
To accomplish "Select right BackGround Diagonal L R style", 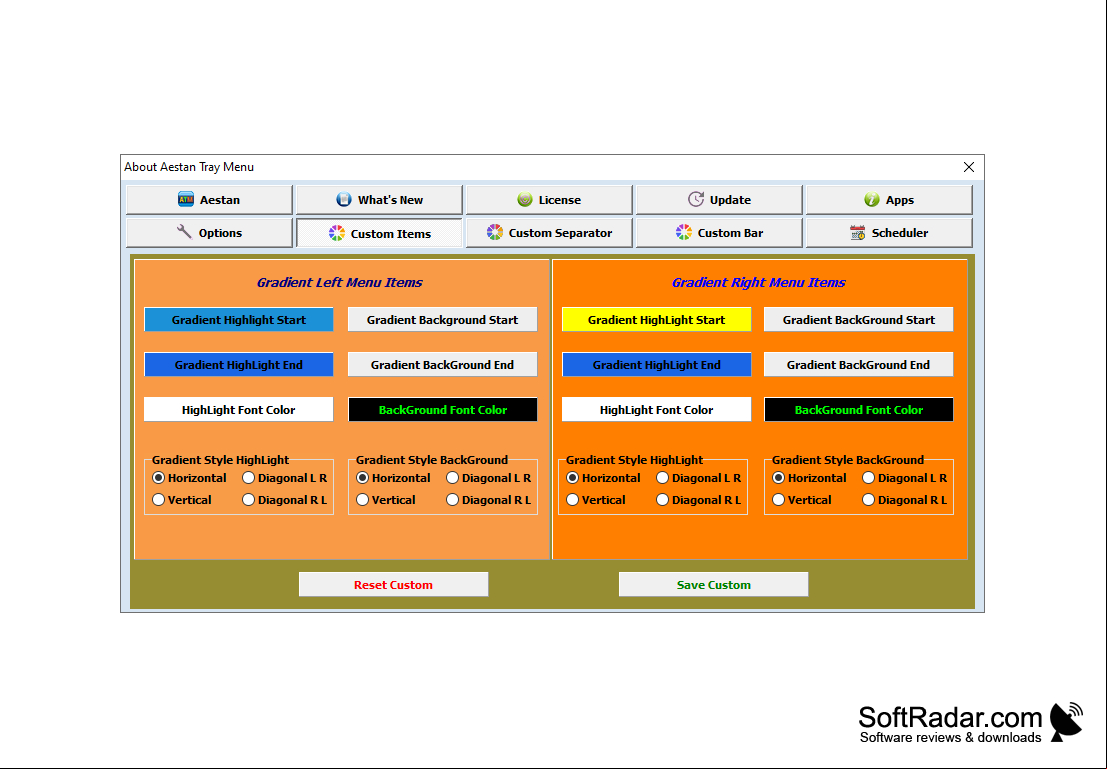I will click(x=904, y=478).
